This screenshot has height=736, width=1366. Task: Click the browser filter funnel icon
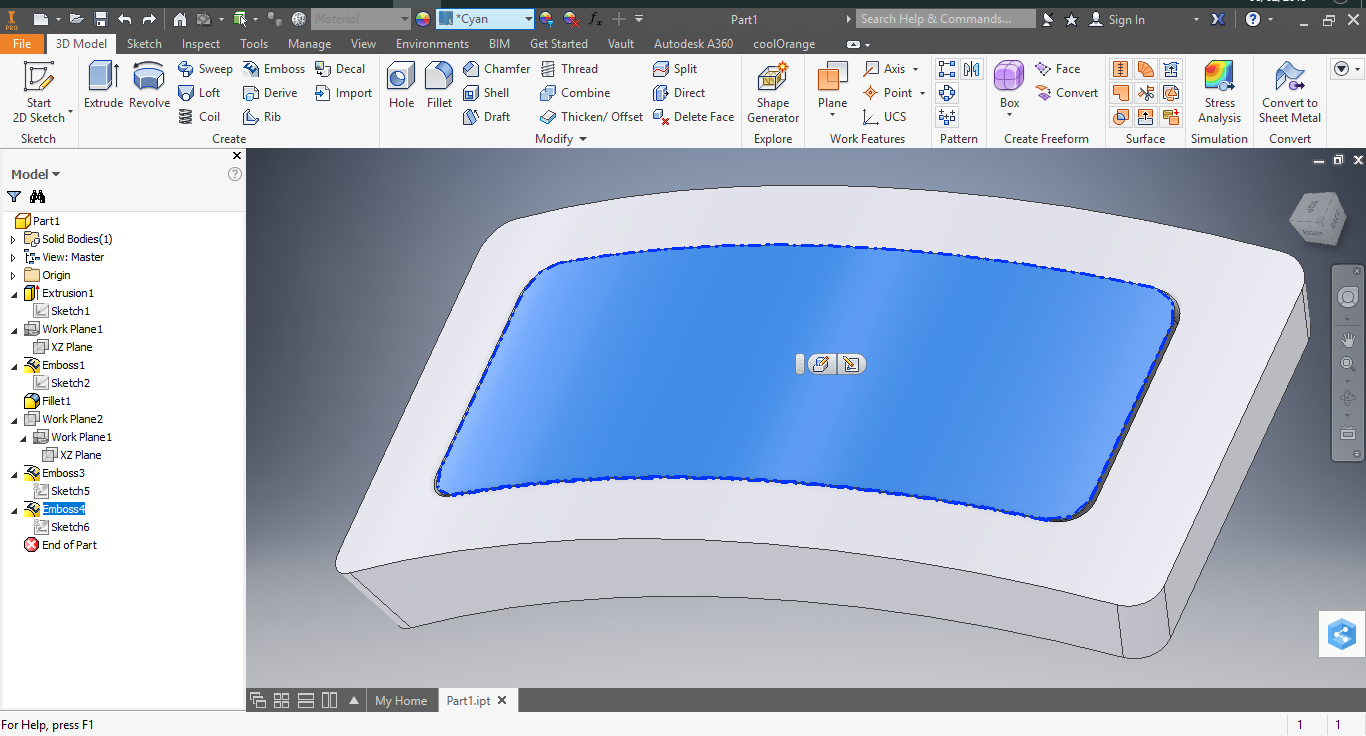(x=14, y=197)
